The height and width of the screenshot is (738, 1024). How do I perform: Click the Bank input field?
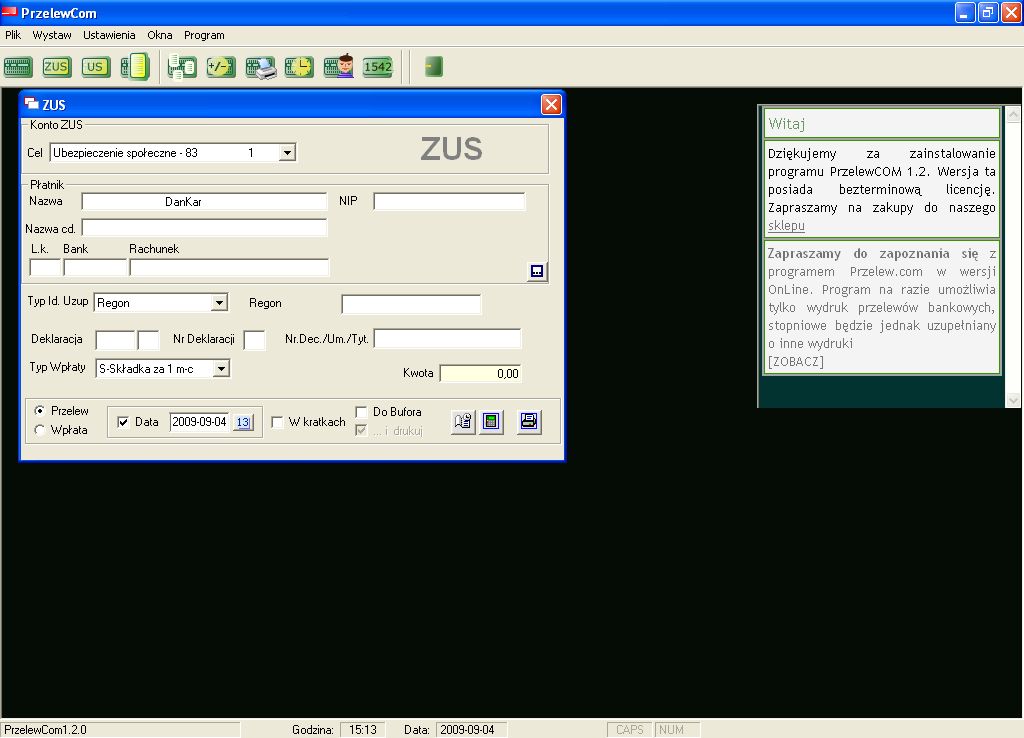pyautogui.click(x=95, y=267)
